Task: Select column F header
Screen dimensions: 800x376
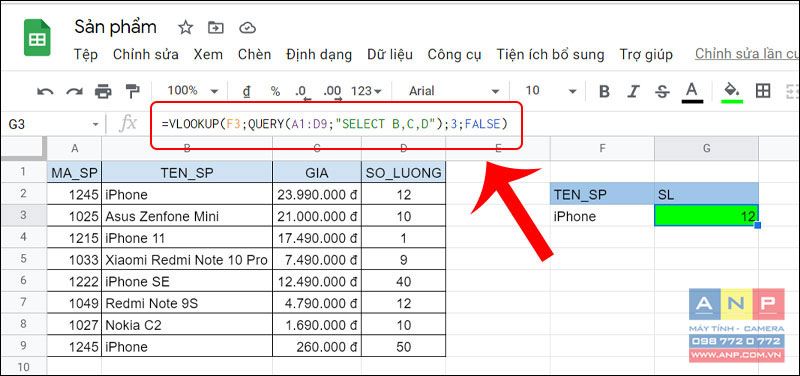Action: point(602,148)
